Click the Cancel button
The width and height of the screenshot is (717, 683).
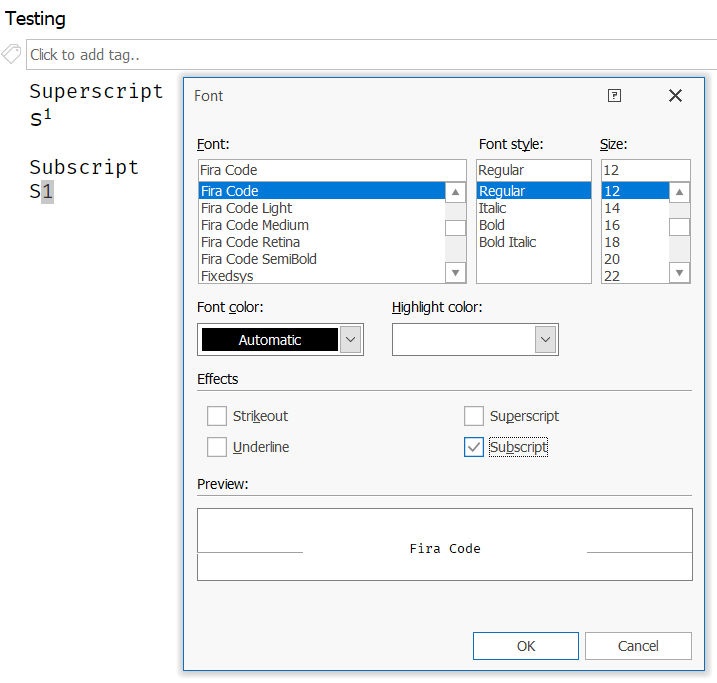pos(638,646)
